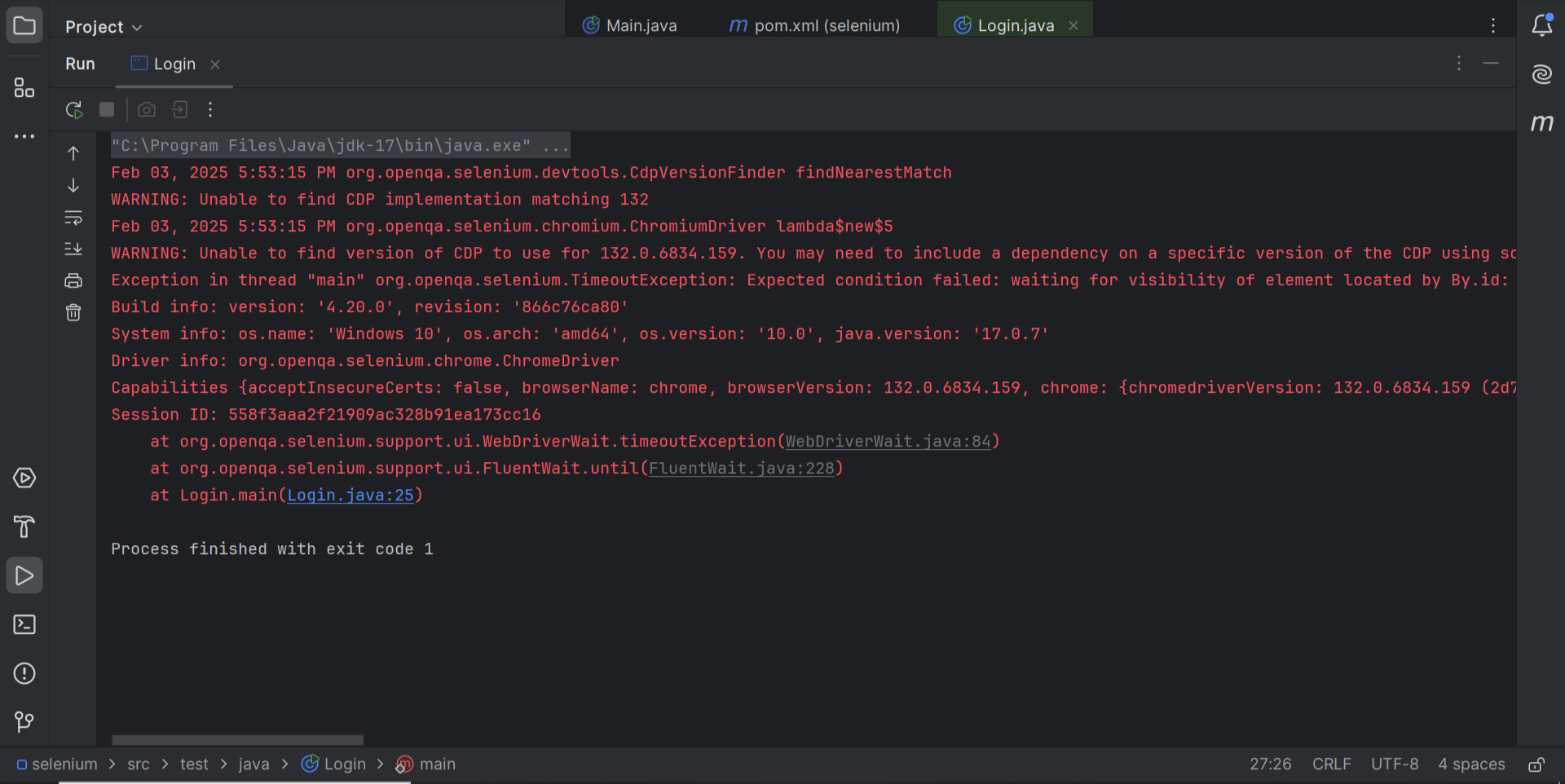This screenshot has height=784, width=1565.
Task: Open the AI Assistant spiral icon
Action: (x=1541, y=74)
